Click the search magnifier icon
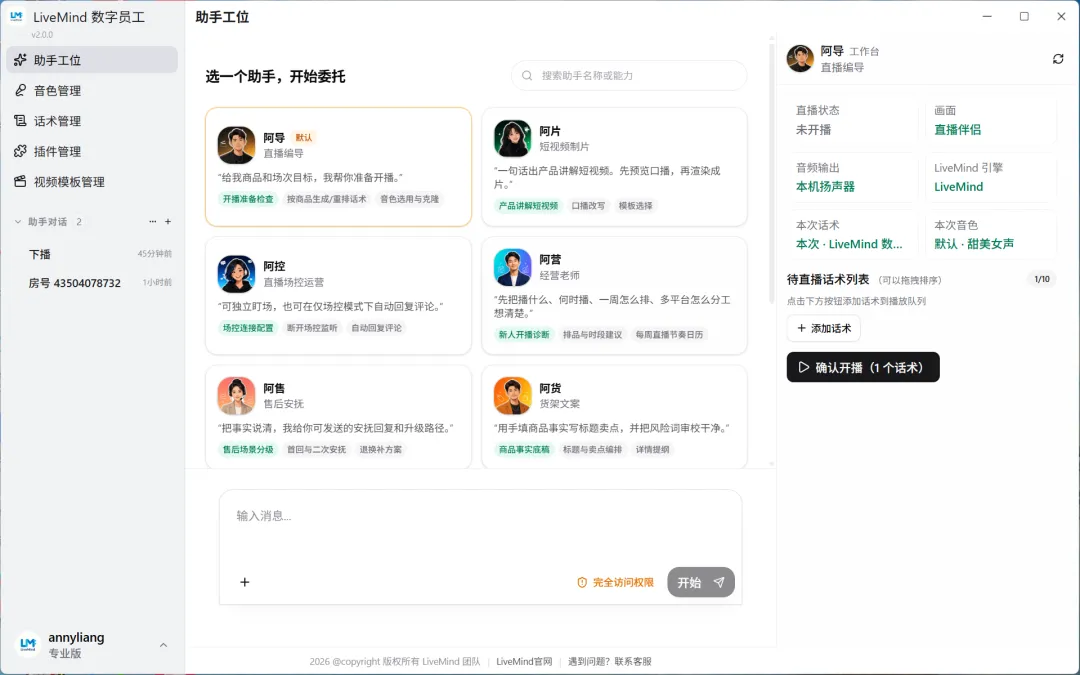The height and width of the screenshot is (675, 1080). 527,75
